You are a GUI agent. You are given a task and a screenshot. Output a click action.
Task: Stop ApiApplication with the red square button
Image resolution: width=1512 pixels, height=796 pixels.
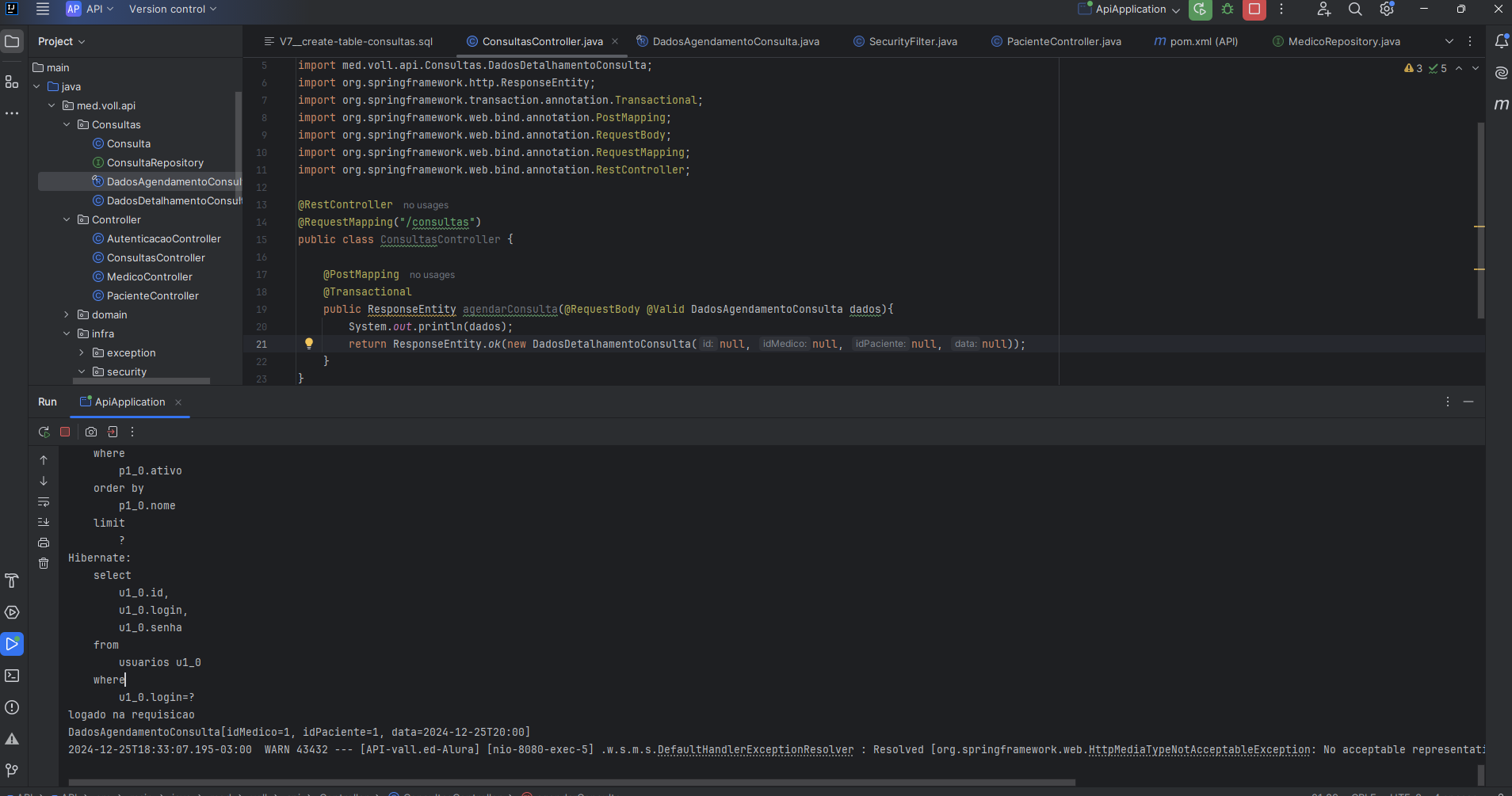click(1254, 10)
